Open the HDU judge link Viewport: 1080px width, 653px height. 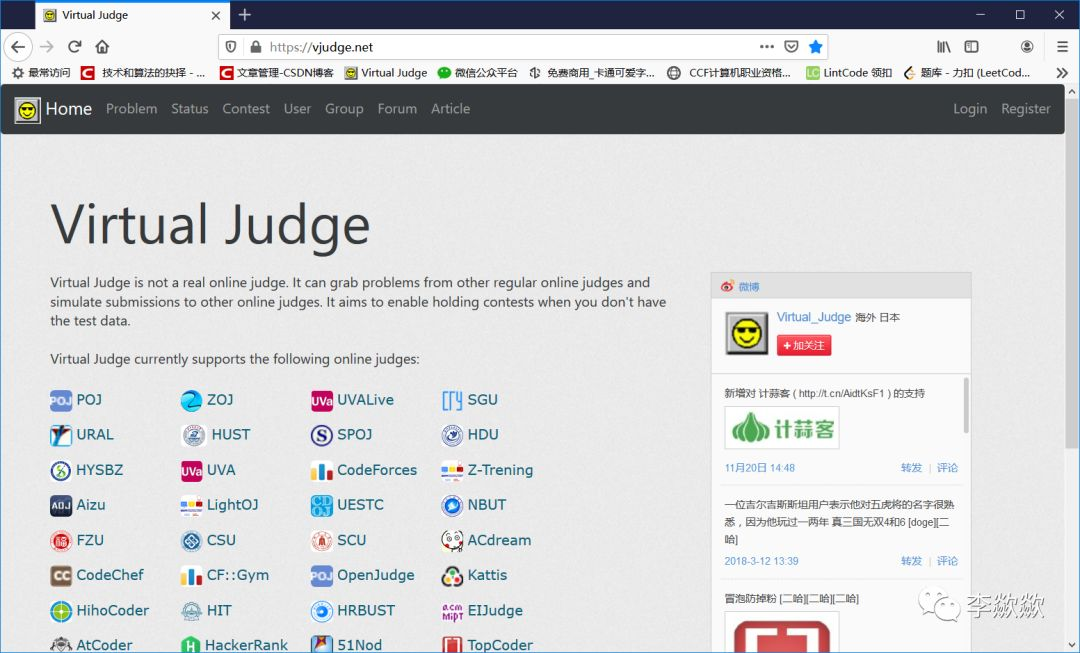click(x=483, y=435)
